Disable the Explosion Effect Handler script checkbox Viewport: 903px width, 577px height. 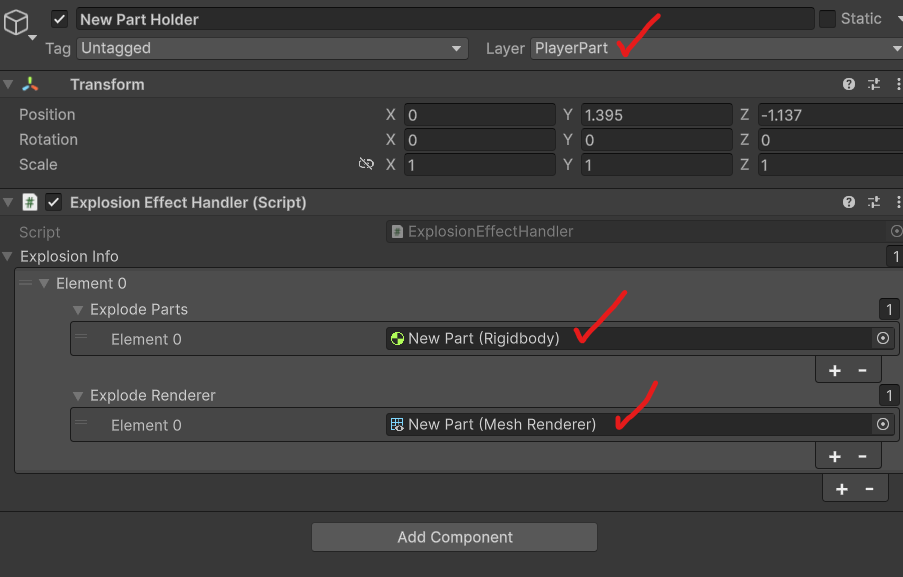54,203
